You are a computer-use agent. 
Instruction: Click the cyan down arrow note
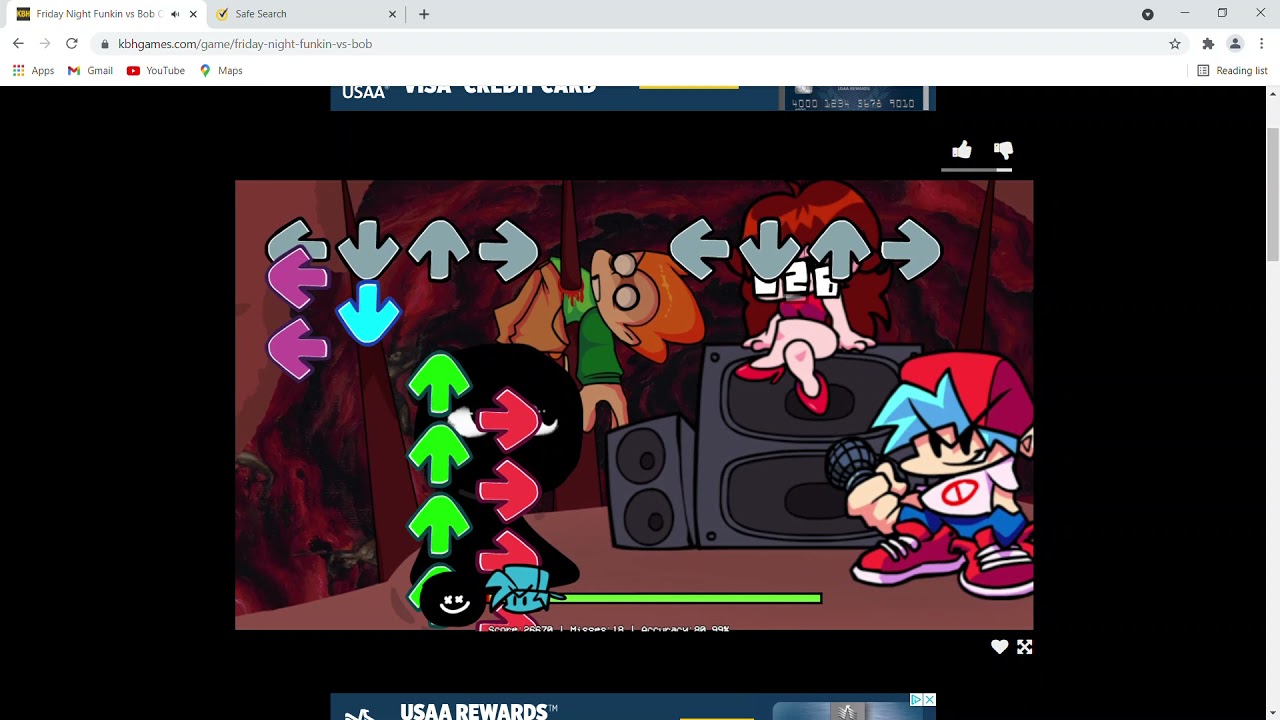click(x=369, y=314)
